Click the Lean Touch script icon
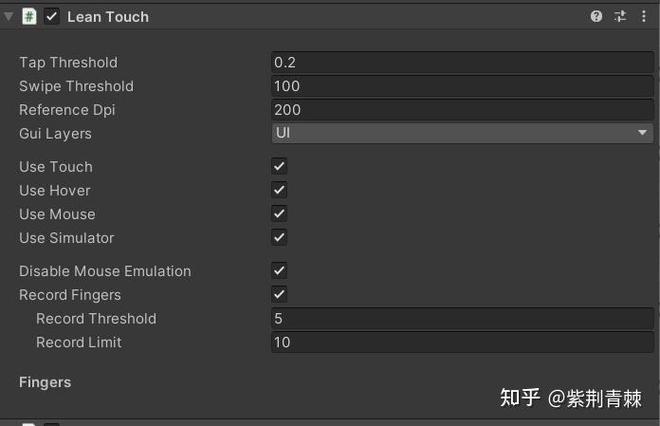 click(x=30, y=16)
